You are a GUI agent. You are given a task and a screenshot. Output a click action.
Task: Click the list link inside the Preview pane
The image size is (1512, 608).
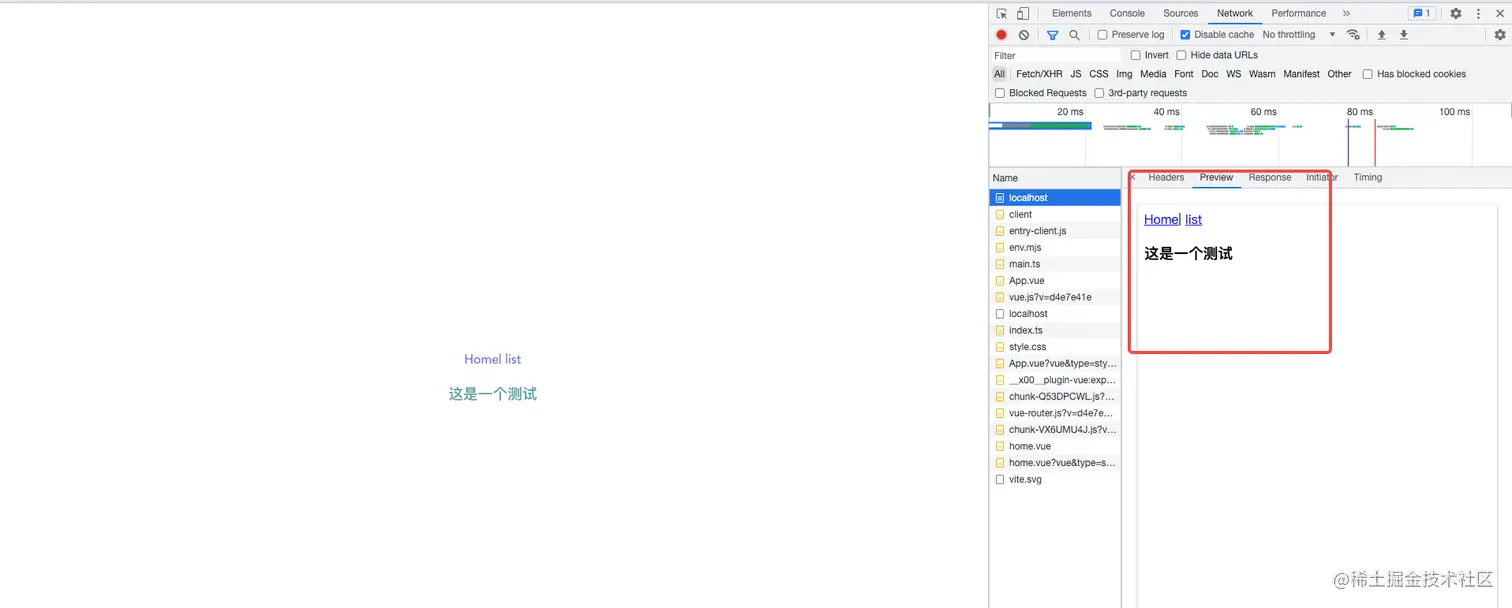point(1193,219)
